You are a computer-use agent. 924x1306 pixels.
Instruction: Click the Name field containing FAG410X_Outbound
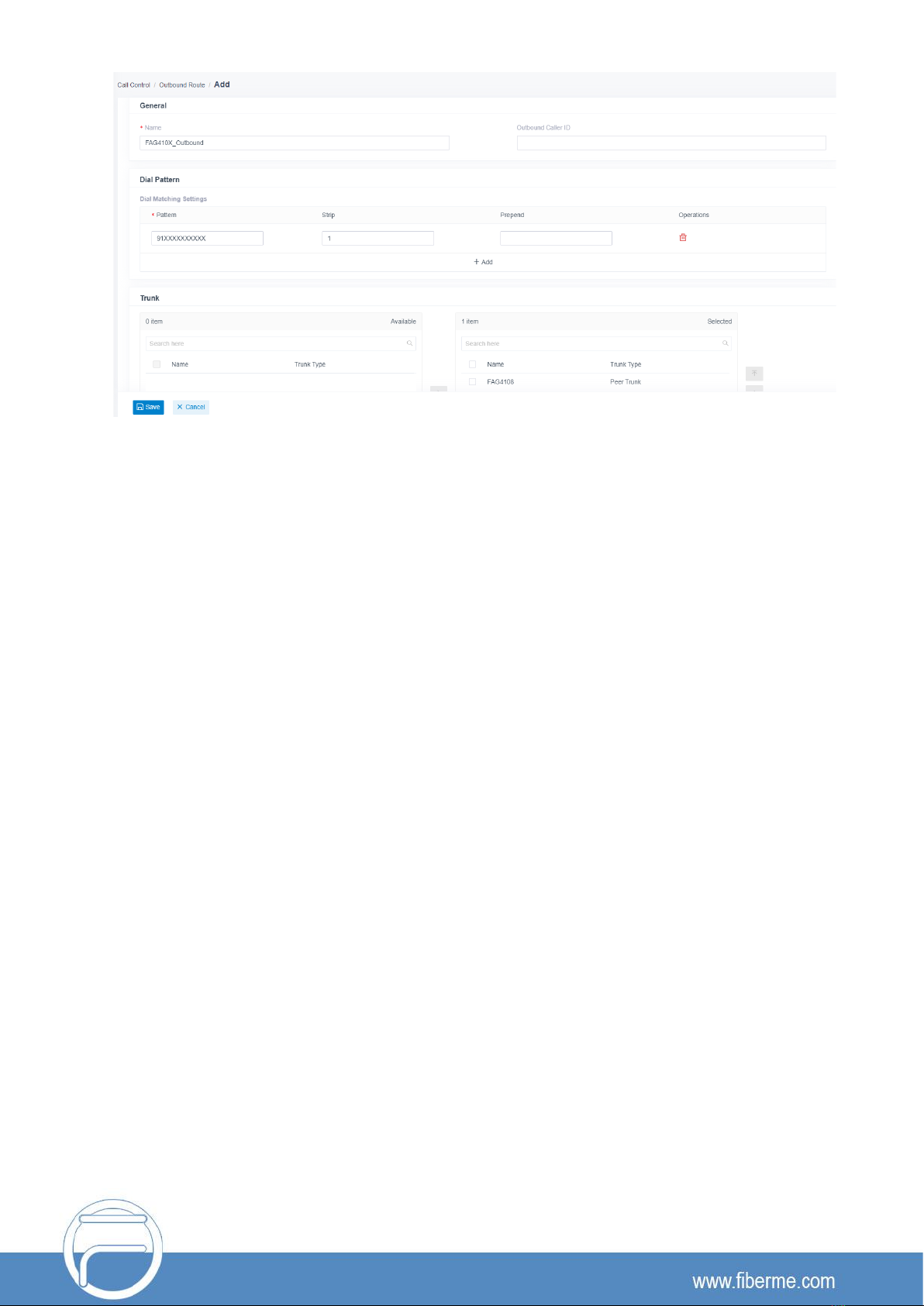(x=294, y=143)
